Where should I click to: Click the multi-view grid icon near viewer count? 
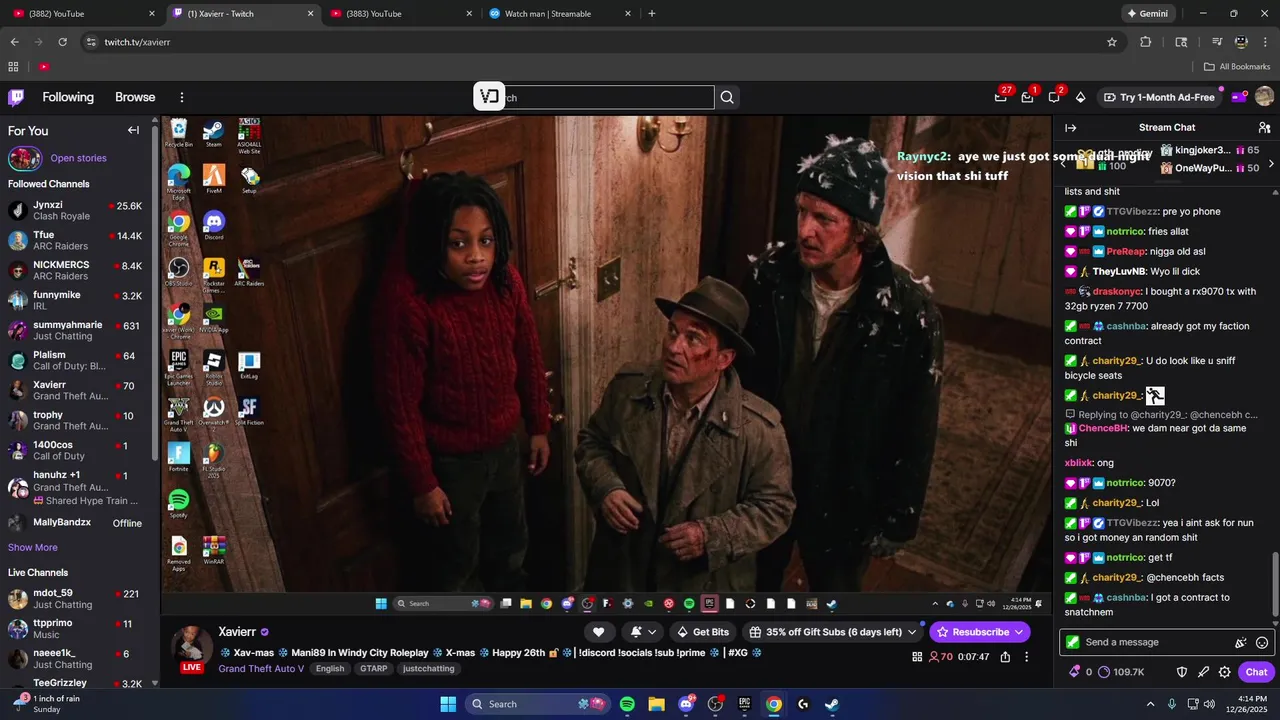point(917,657)
